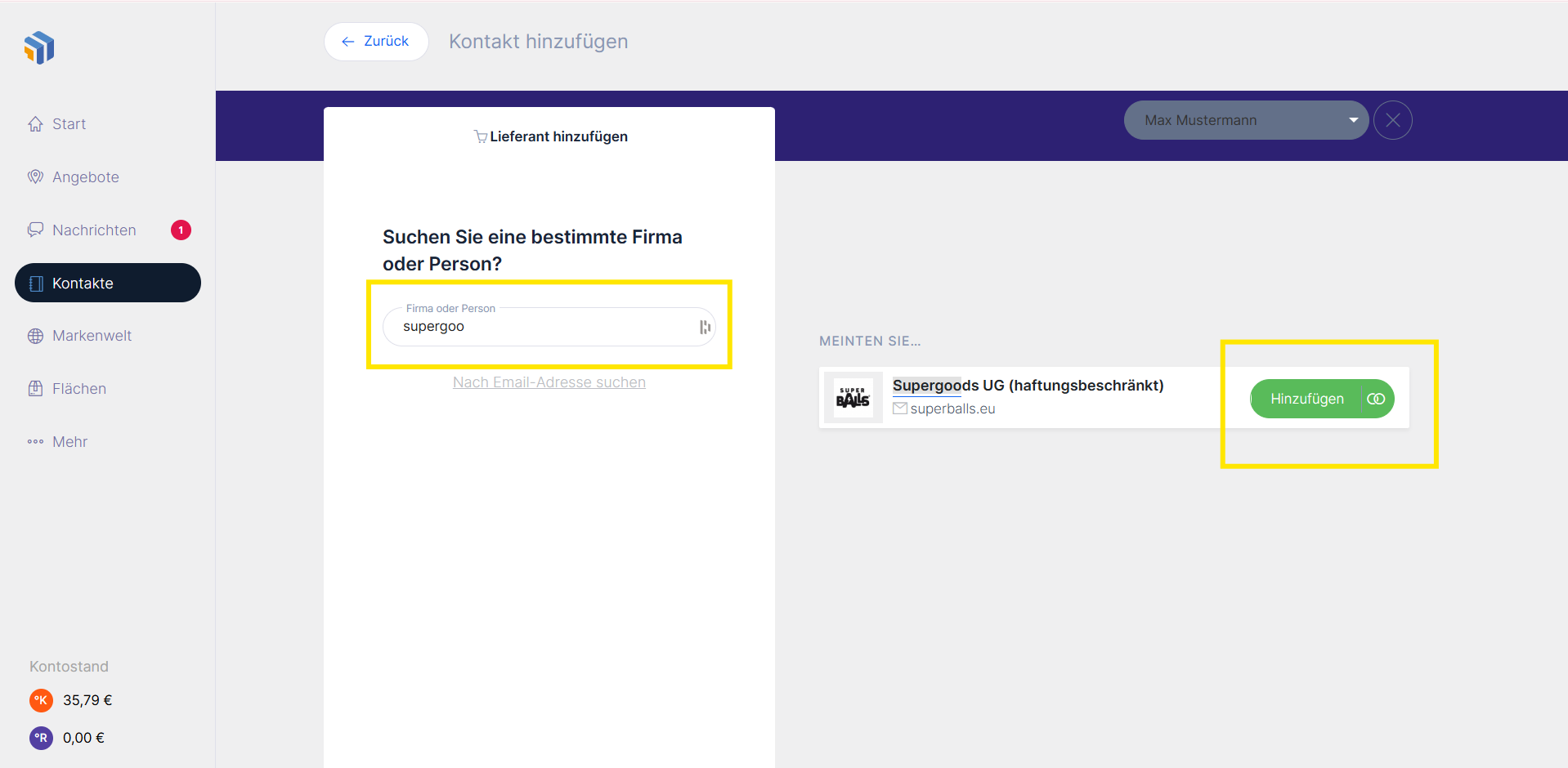This screenshot has height=768, width=1568.
Task: Click the Mehr three-dots icon
Action: (x=35, y=442)
